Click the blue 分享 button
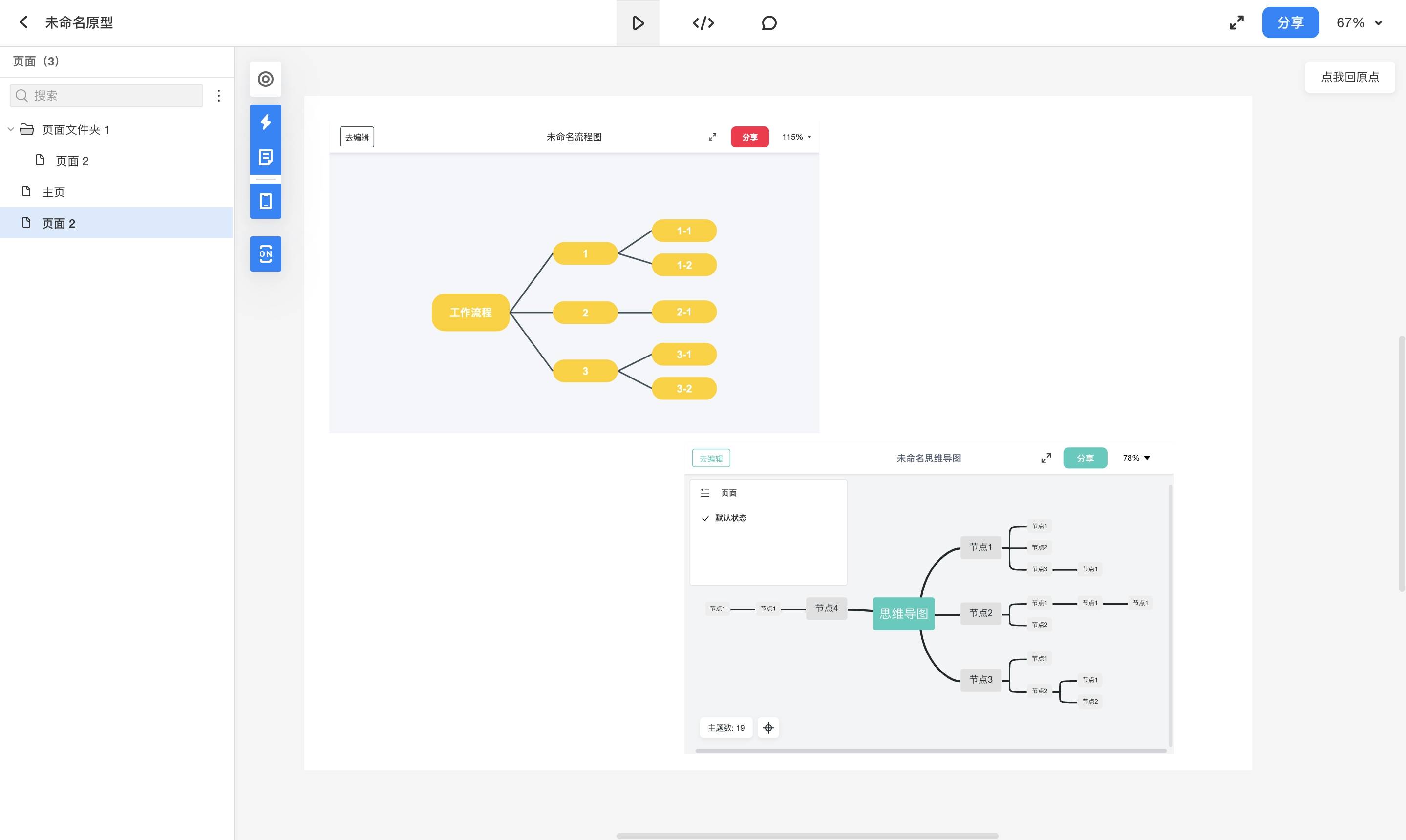This screenshot has width=1406, height=840. (1290, 22)
